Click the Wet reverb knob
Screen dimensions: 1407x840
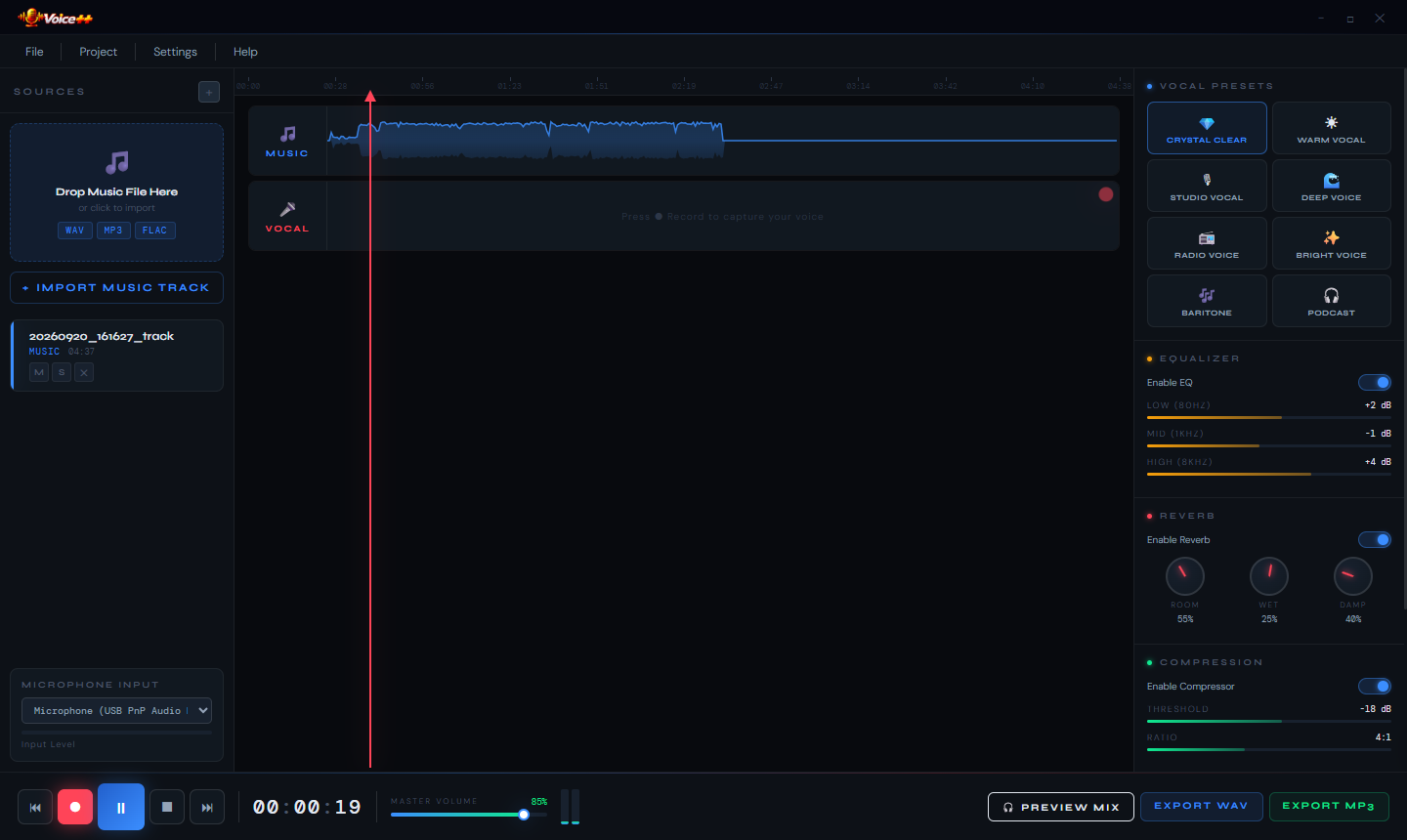point(1269,576)
